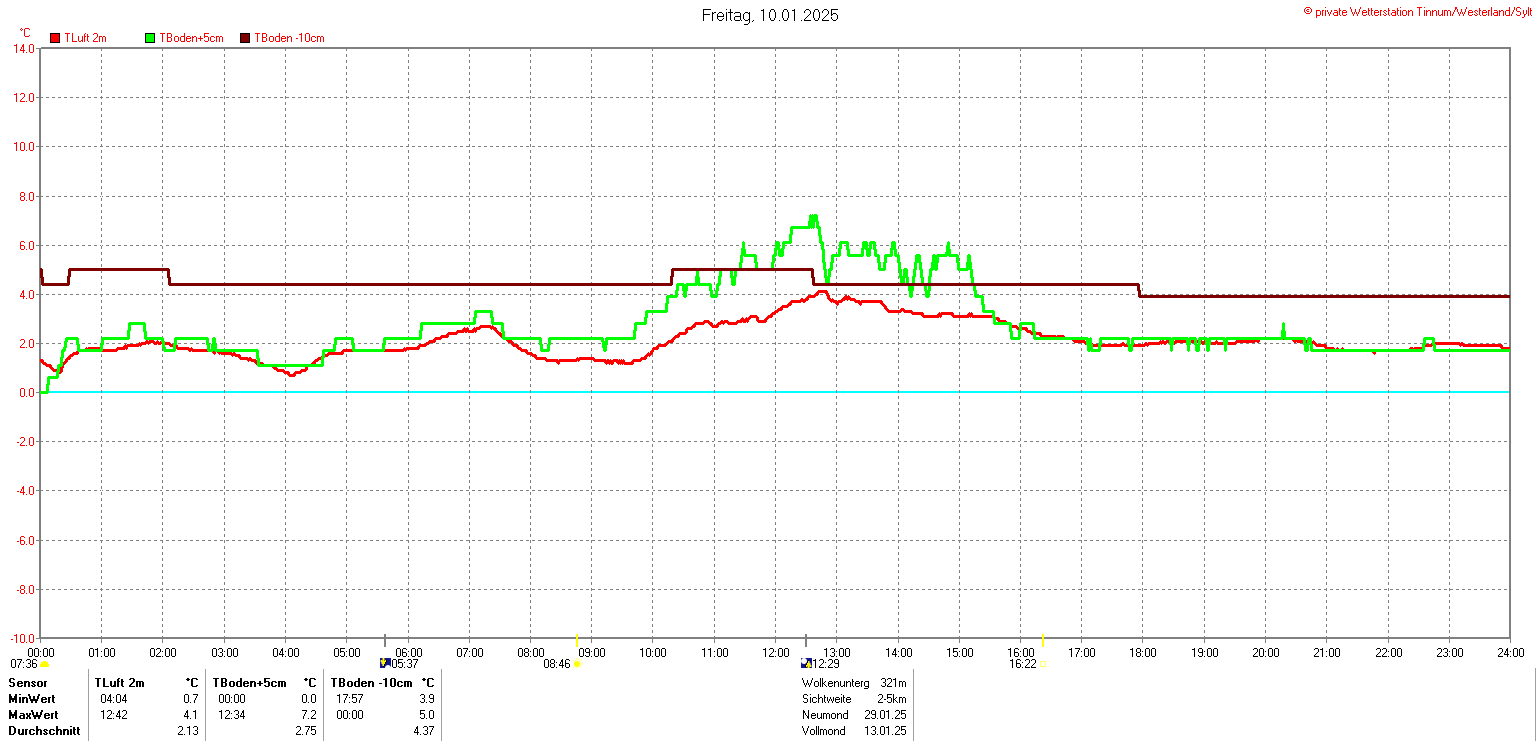The image size is (1536, 741).
Task: Click the 12:00 label on the time axis
Action: (x=775, y=653)
